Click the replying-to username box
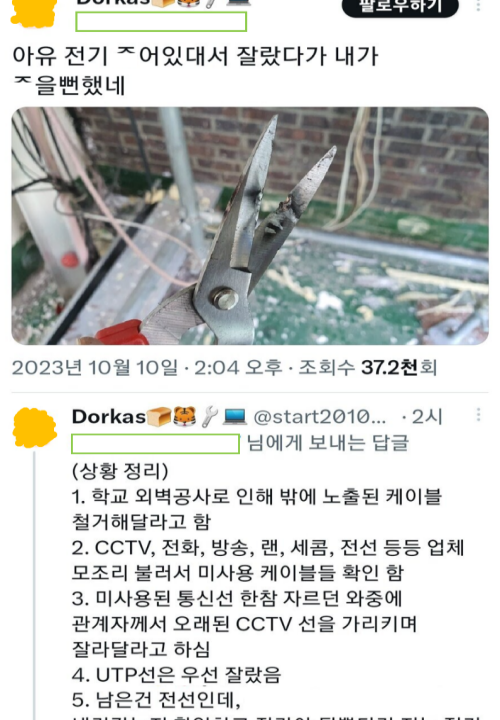 point(156,444)
